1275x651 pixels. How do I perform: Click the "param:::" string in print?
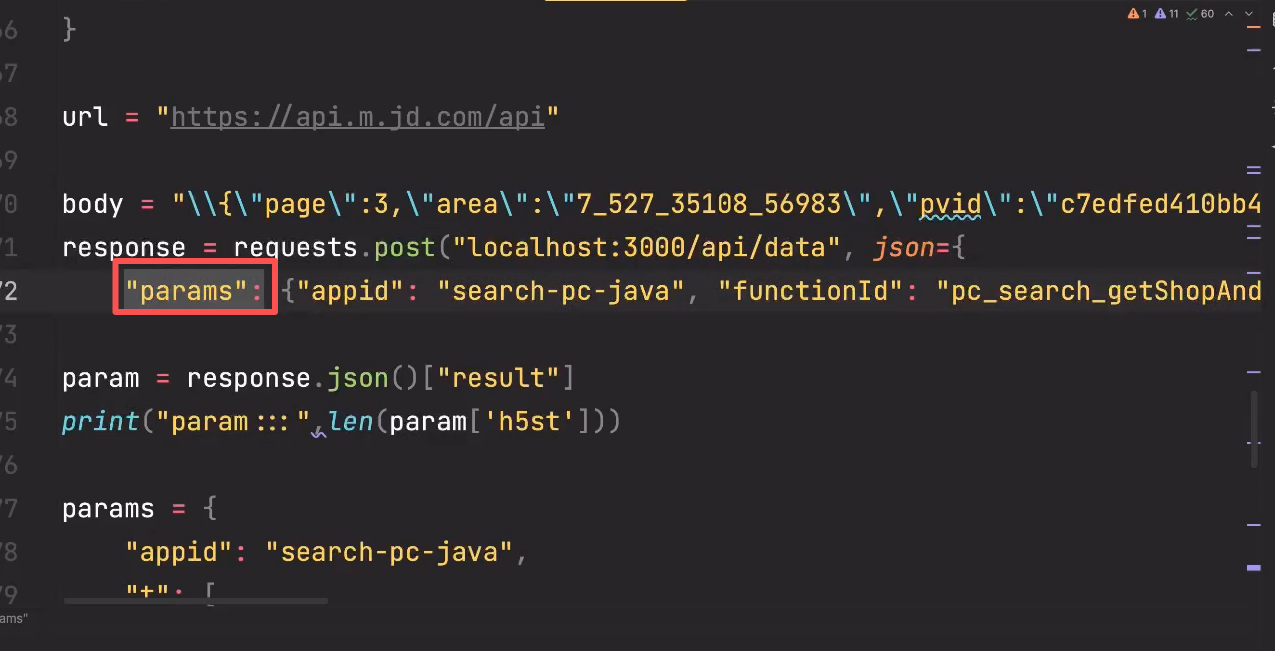(232, 421)
